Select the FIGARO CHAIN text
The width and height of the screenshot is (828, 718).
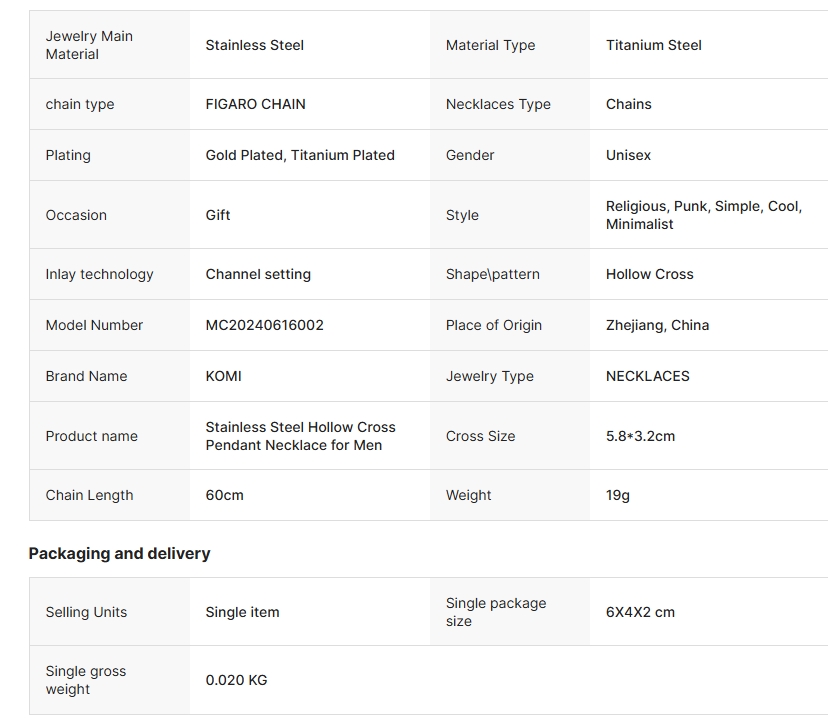(x=256, y=104)
